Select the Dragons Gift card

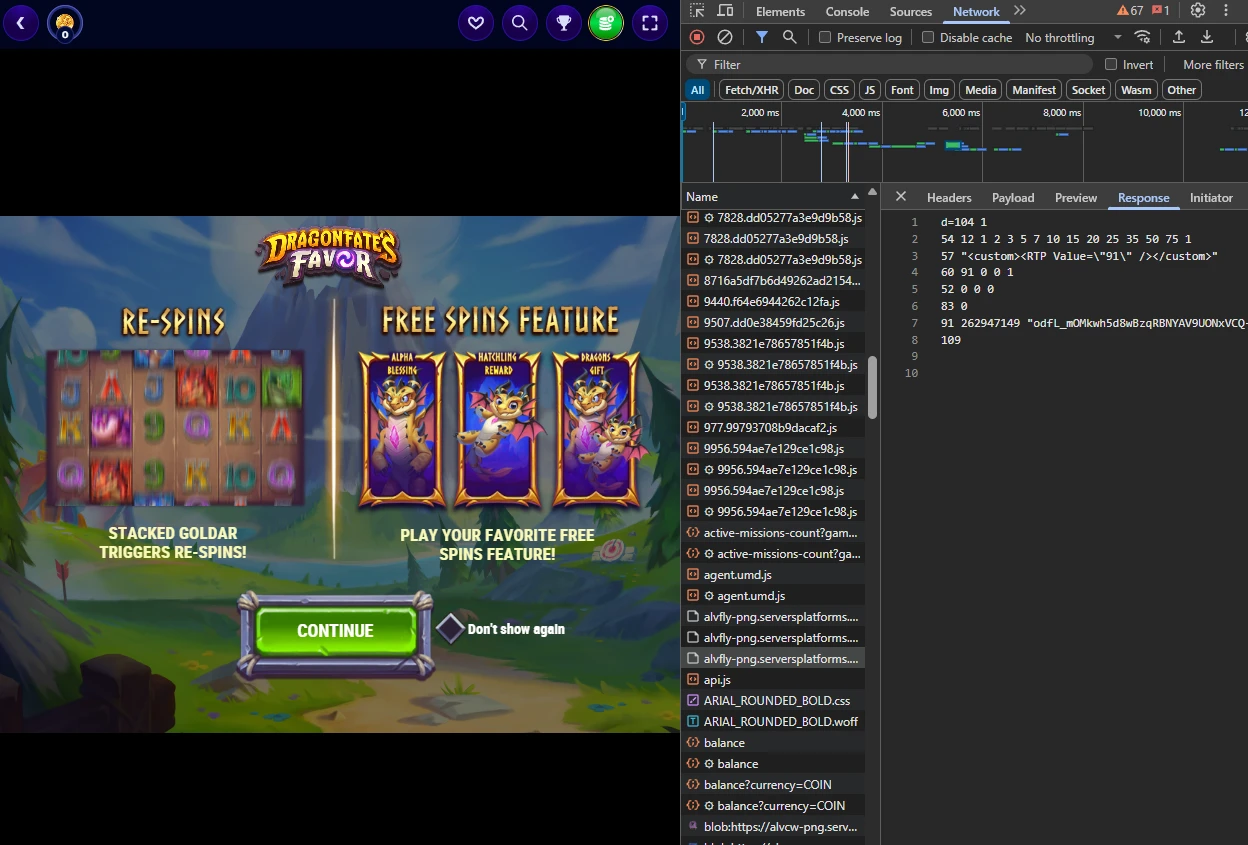tap(597, 429)
